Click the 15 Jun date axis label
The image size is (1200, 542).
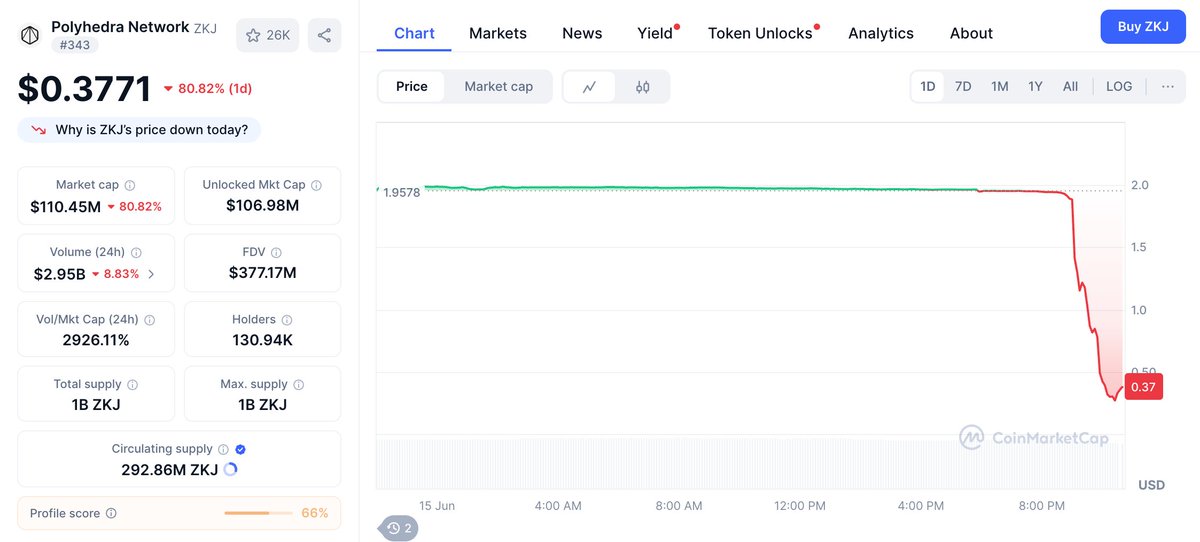[437, 506]
